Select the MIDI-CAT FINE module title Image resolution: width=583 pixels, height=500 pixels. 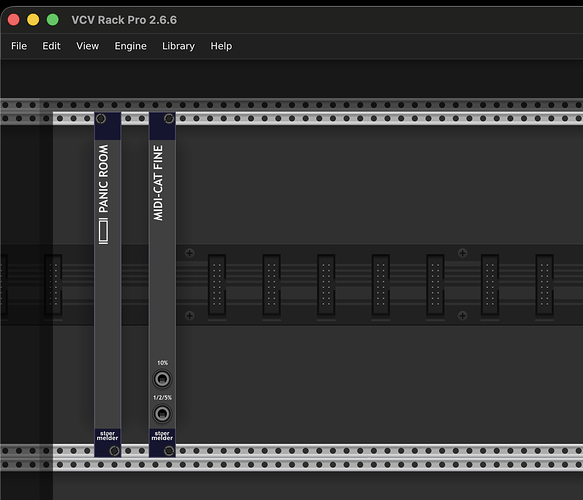pos(158,183)
